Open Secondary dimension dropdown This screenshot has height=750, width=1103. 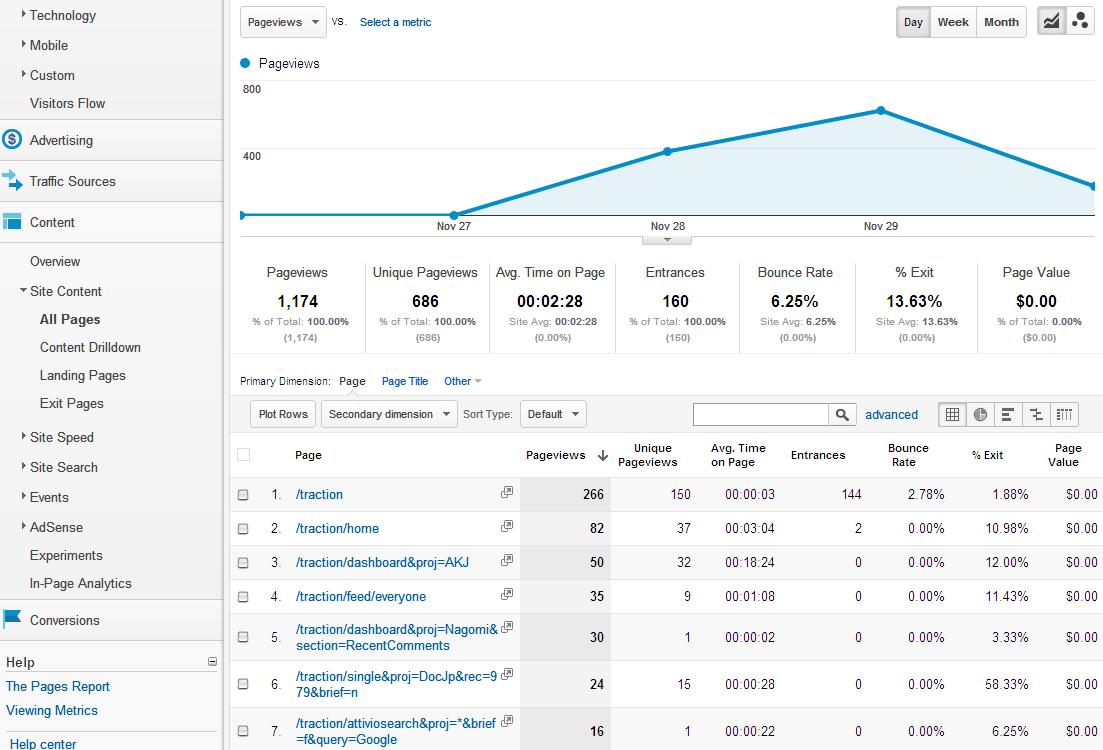point(389,414)
